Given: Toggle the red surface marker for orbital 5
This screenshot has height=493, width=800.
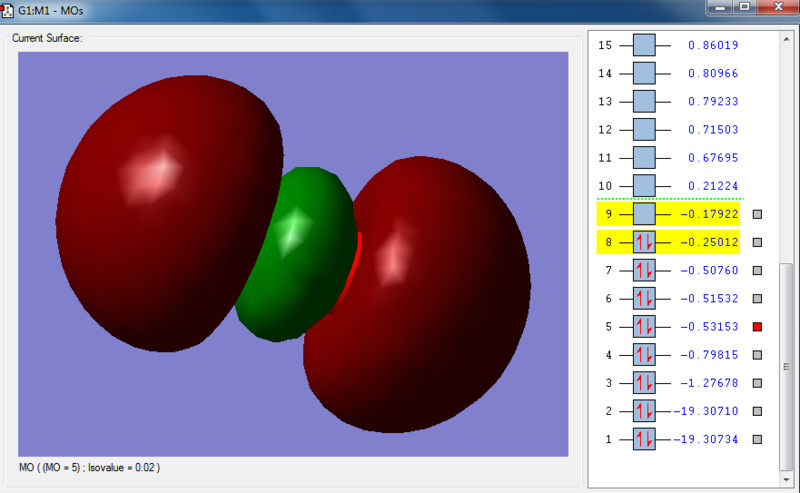Looking at the screenshot, I should 758,327.
